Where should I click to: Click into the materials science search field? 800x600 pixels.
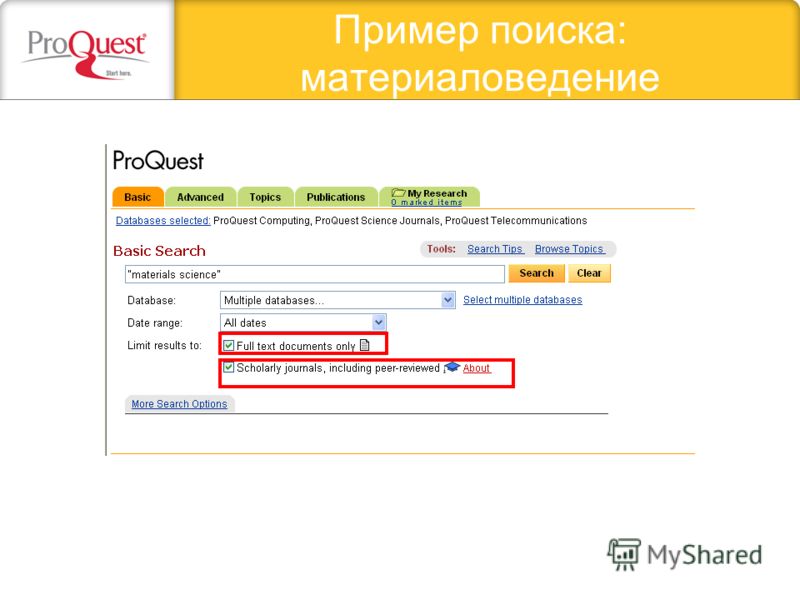[315, 274]
